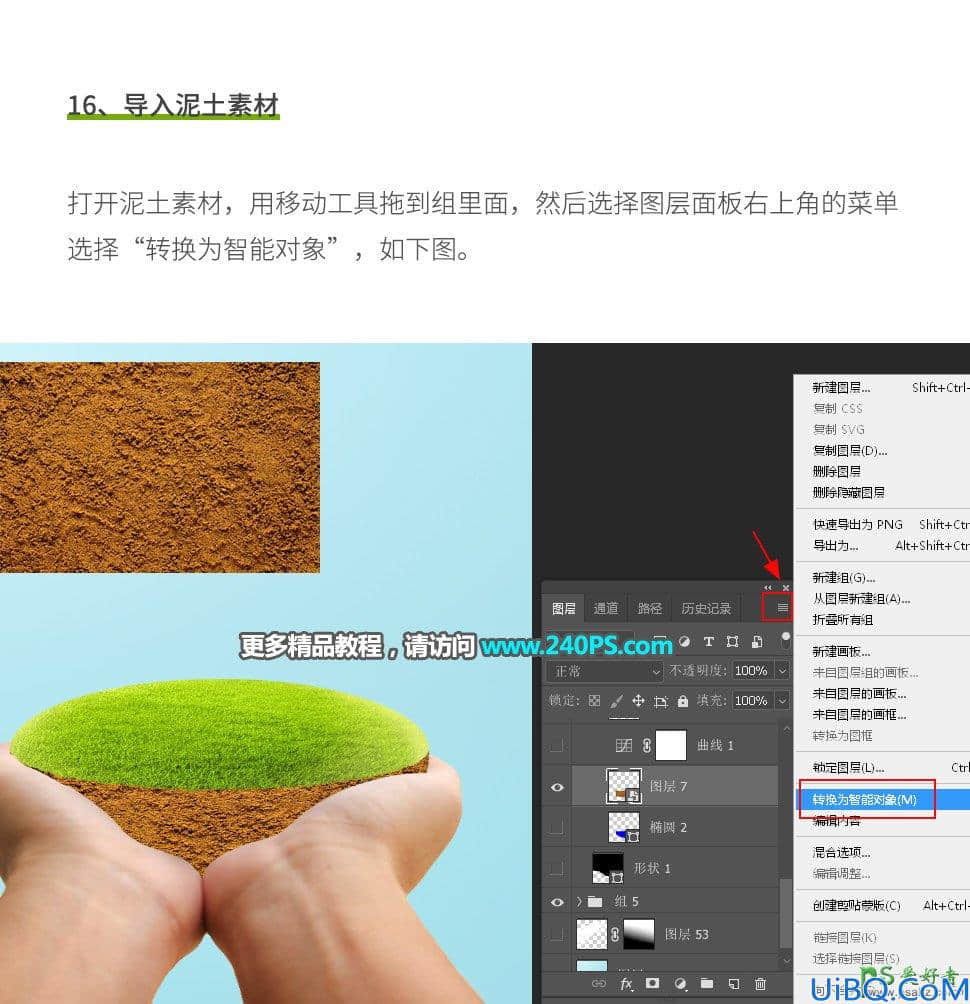Screen dimensions: 970x1004
Task: Click the type layer filter icon
Action: pos(708,642)
